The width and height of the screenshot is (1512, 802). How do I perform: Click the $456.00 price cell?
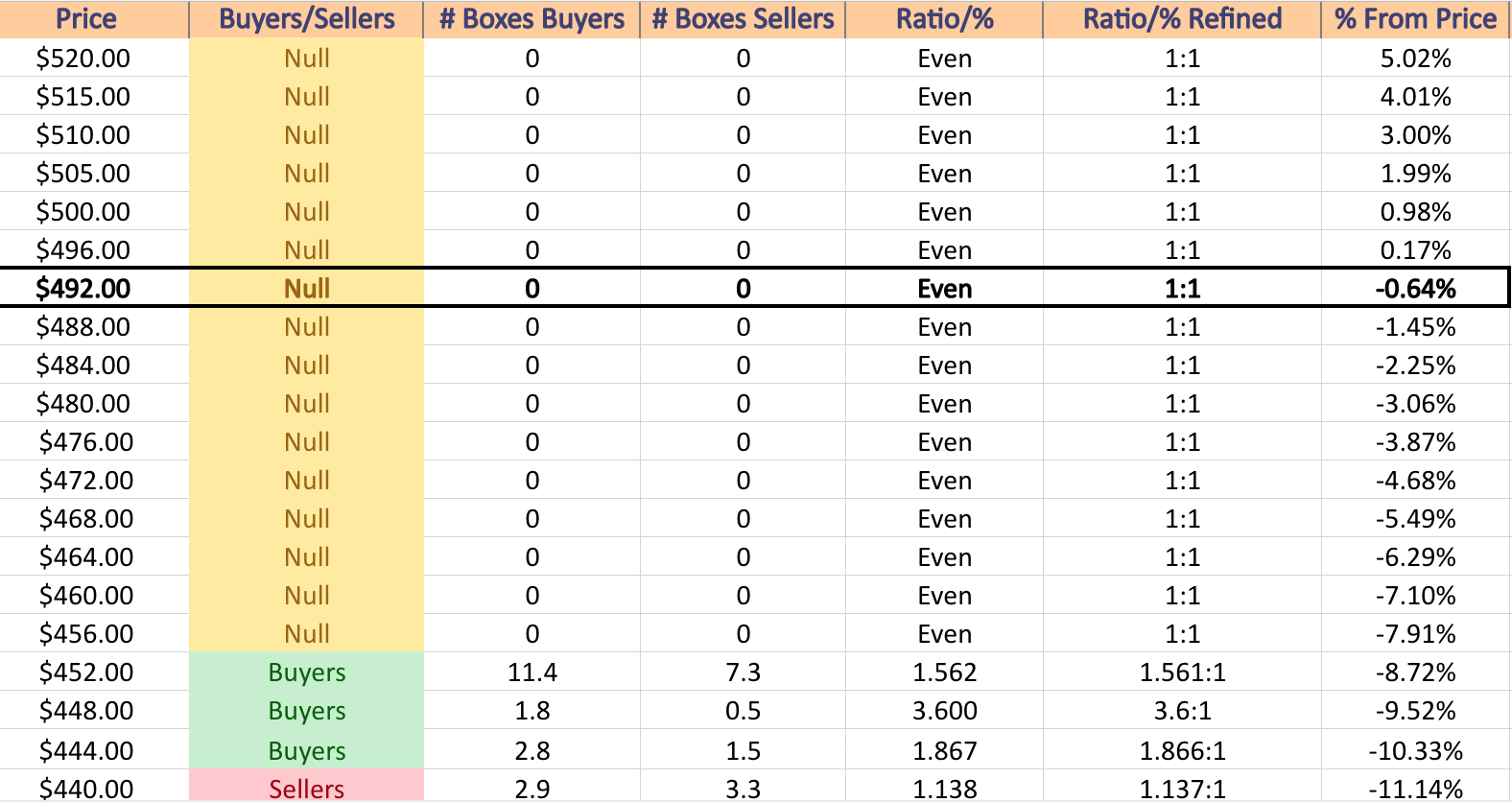coord(94,634)
